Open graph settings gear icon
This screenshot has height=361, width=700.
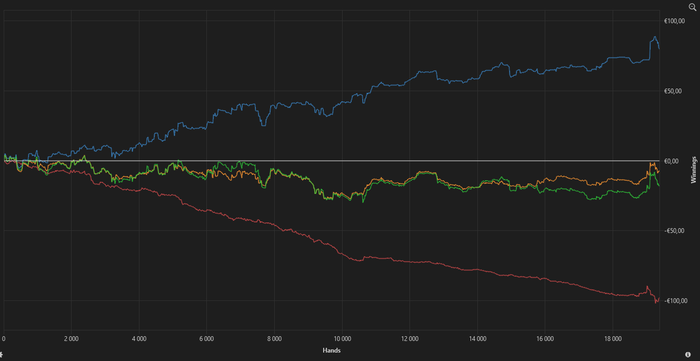pyautogui.click(x=1, y=354)
